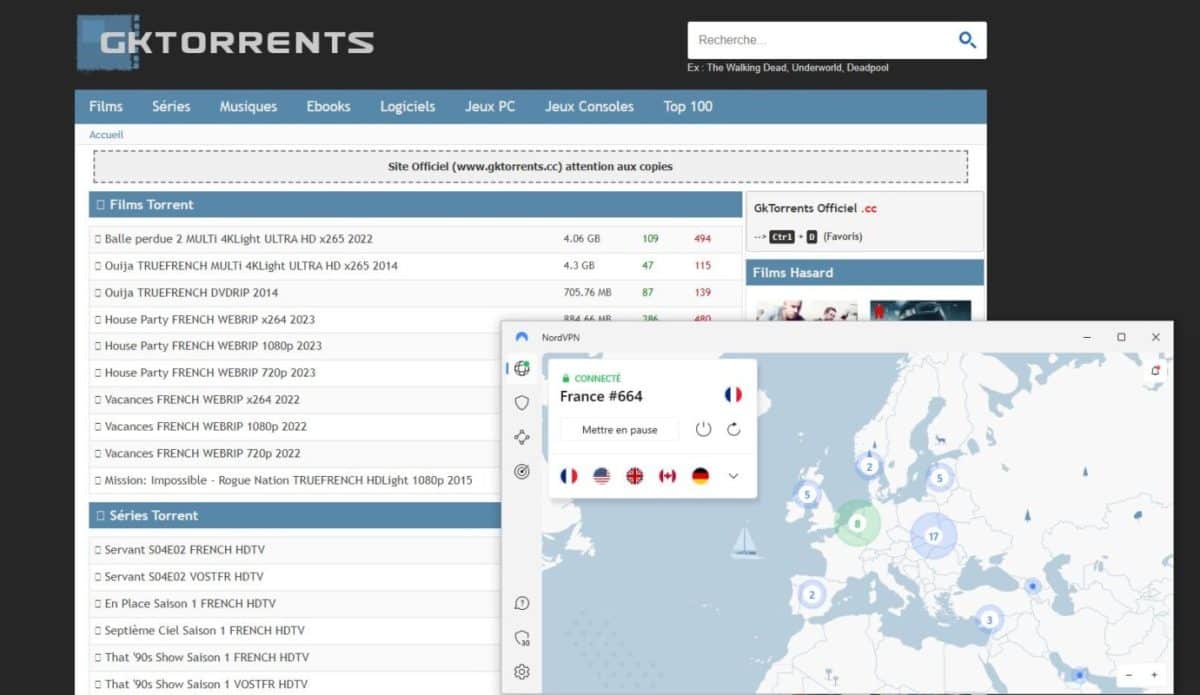Click the GKTorrents site logo
The height and width of the screenshot is (695, 1200).
226,43
